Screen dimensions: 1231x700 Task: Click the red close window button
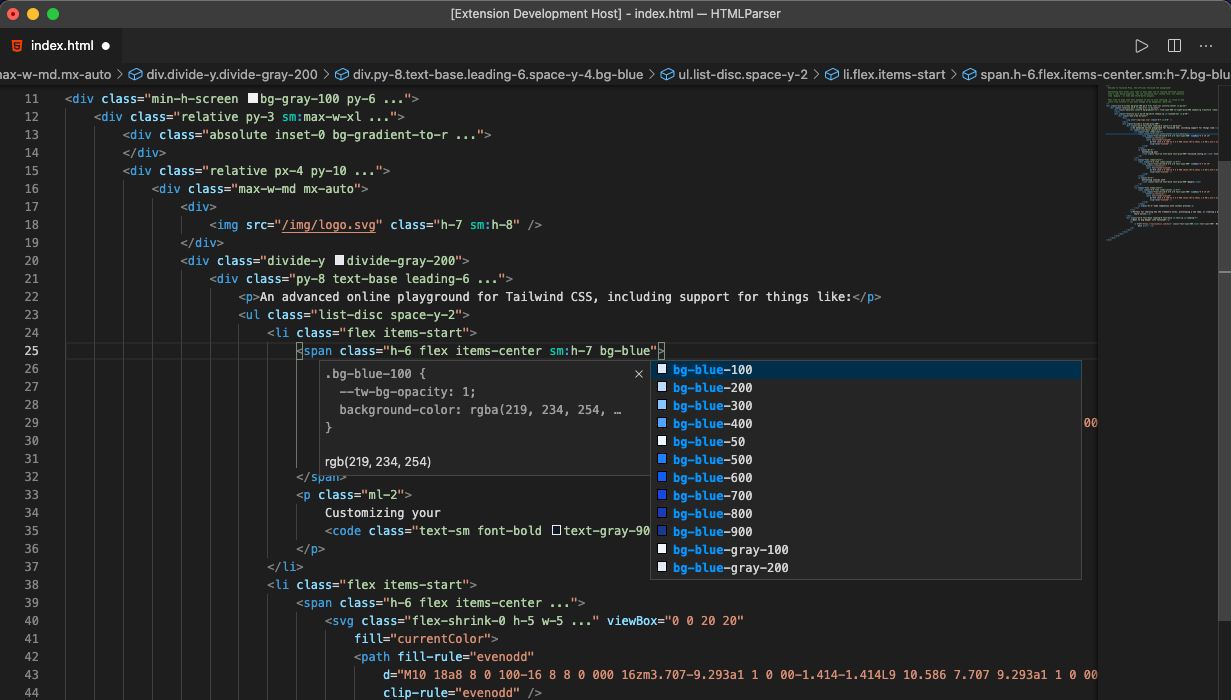coord(13,14)
